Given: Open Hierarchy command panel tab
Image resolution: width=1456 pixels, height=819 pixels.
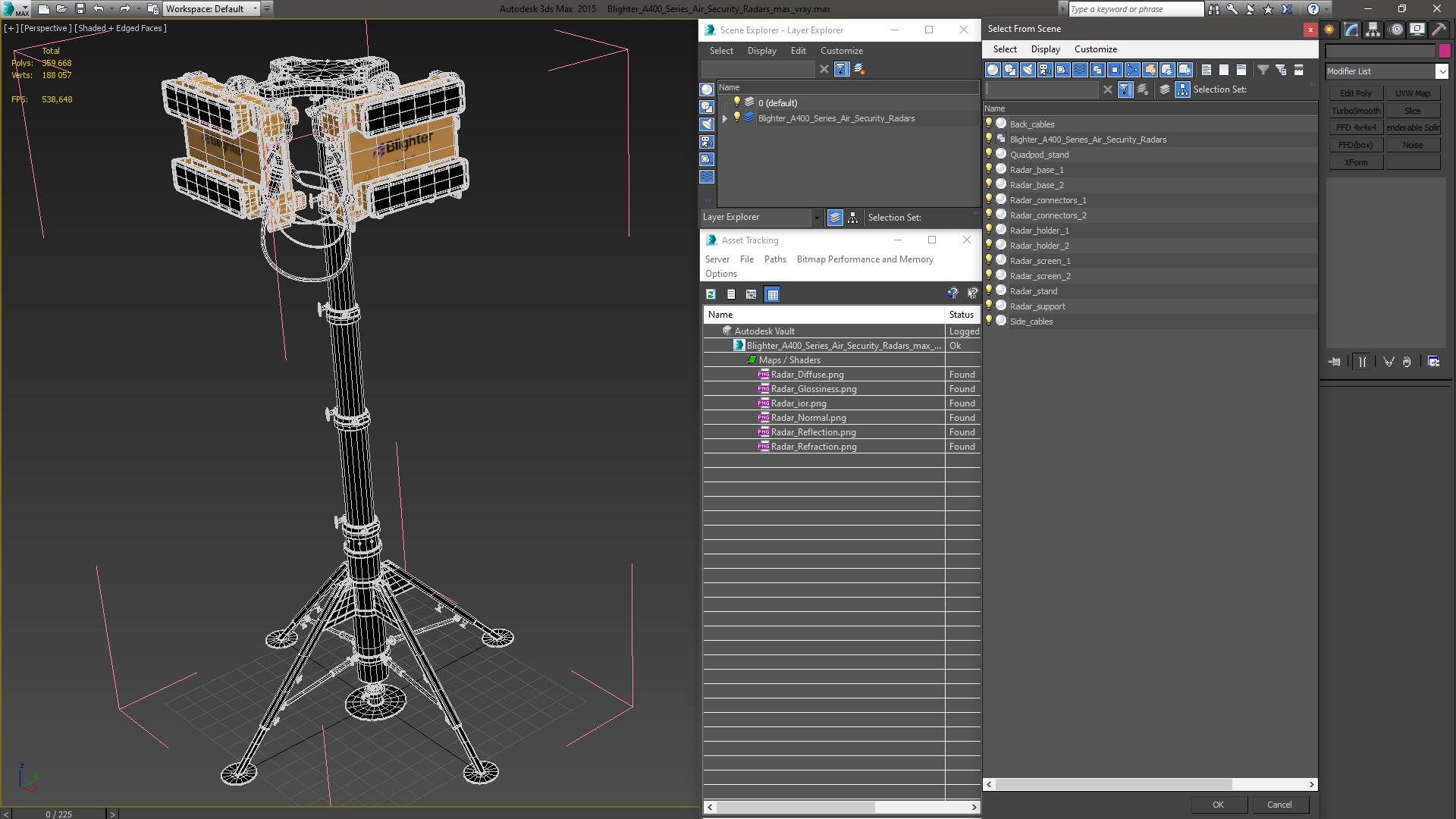Looking at the screenshot, I should [1373, 30].
